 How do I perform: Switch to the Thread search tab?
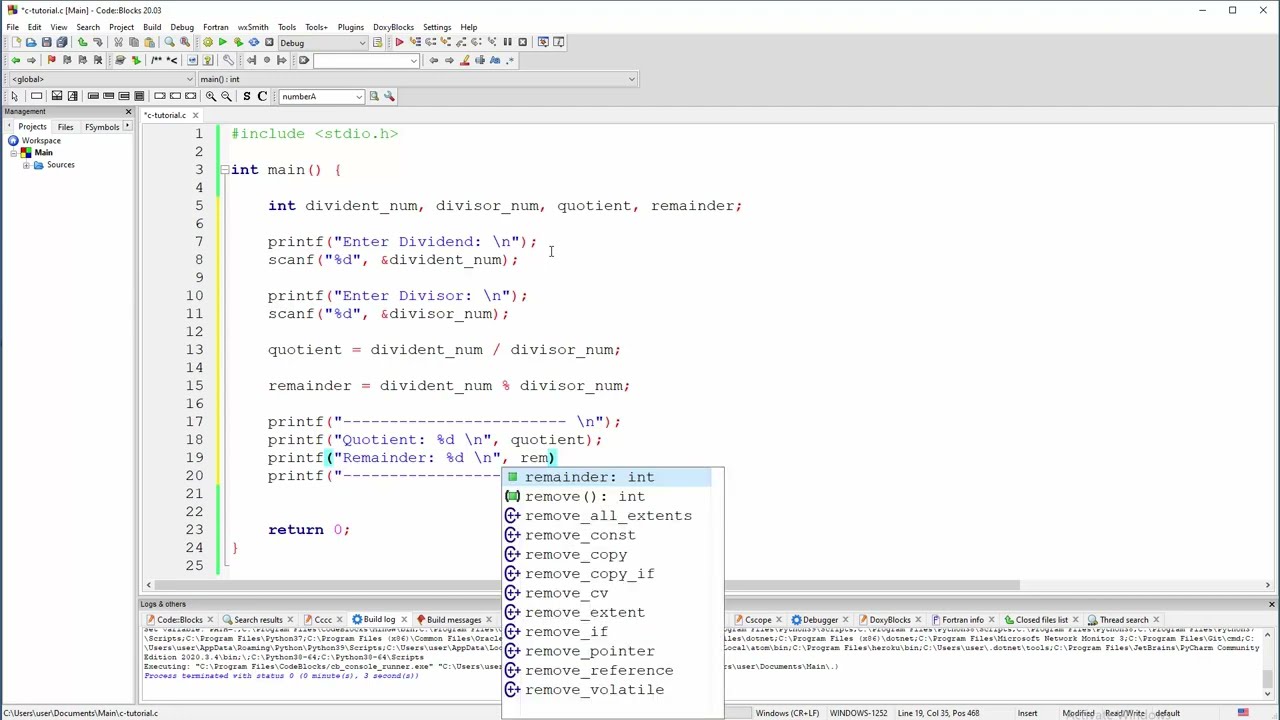(1124, 620)
